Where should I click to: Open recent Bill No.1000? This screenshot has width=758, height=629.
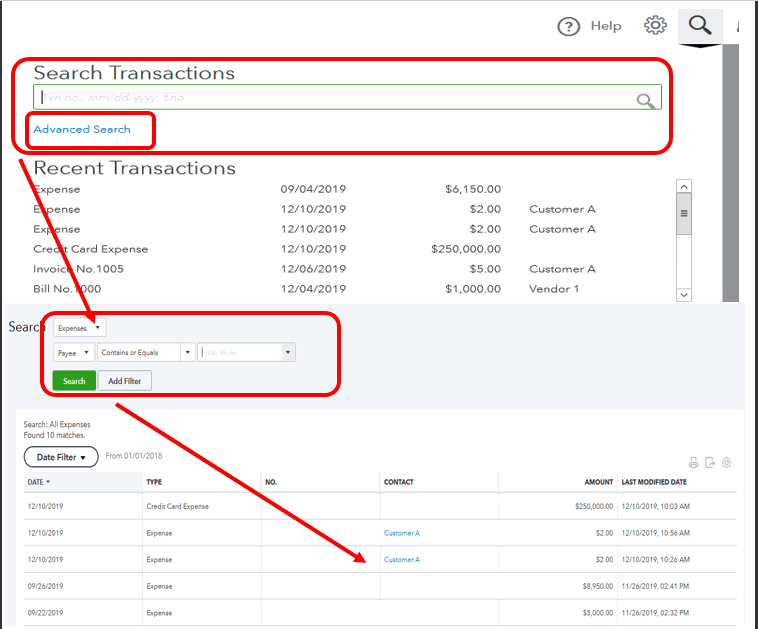(x=67, y=289)
